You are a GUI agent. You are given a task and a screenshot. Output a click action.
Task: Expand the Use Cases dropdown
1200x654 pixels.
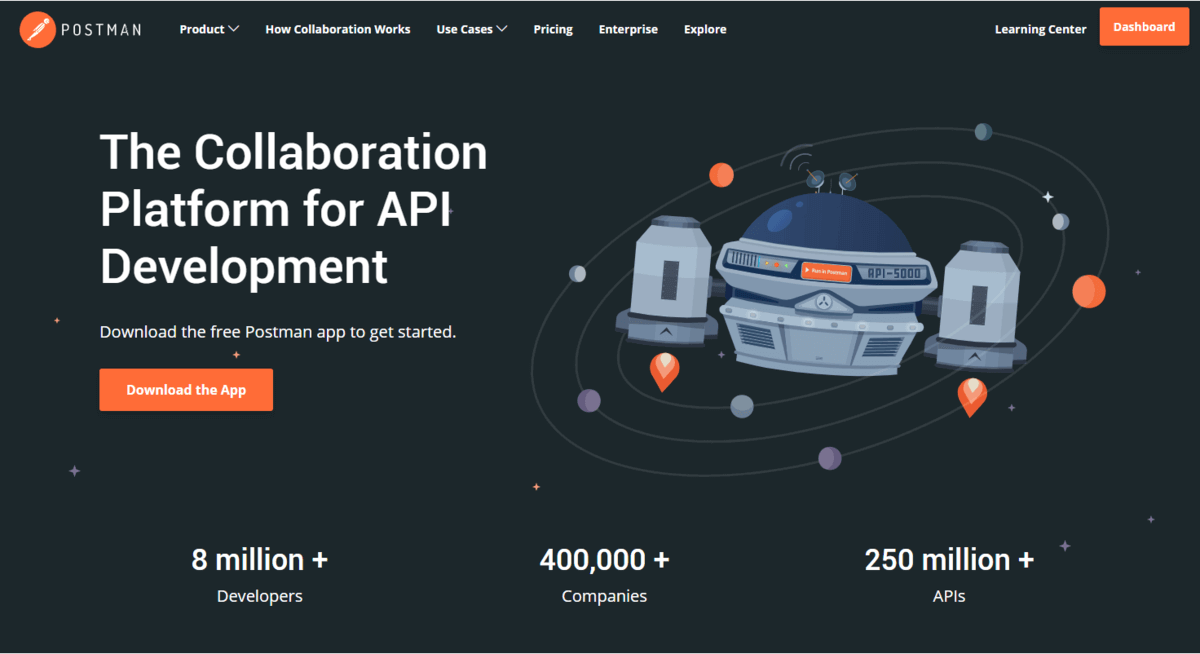472,29
